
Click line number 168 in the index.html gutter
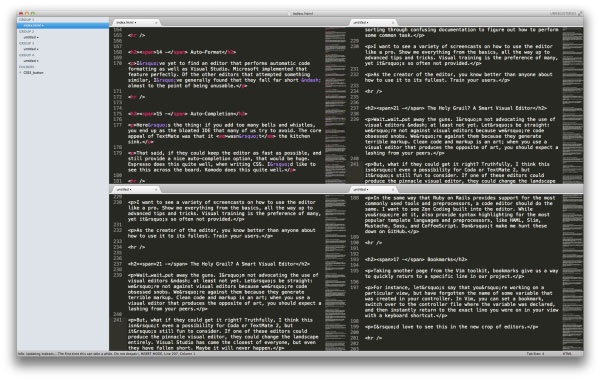point(117,52)
